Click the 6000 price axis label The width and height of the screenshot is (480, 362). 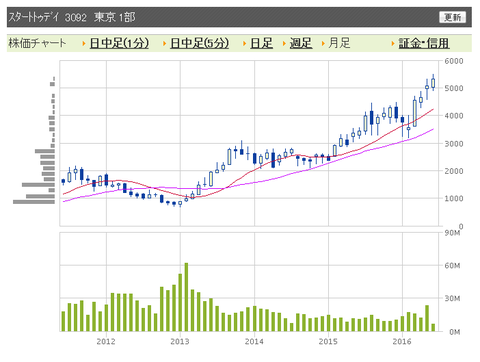point(454,61)
